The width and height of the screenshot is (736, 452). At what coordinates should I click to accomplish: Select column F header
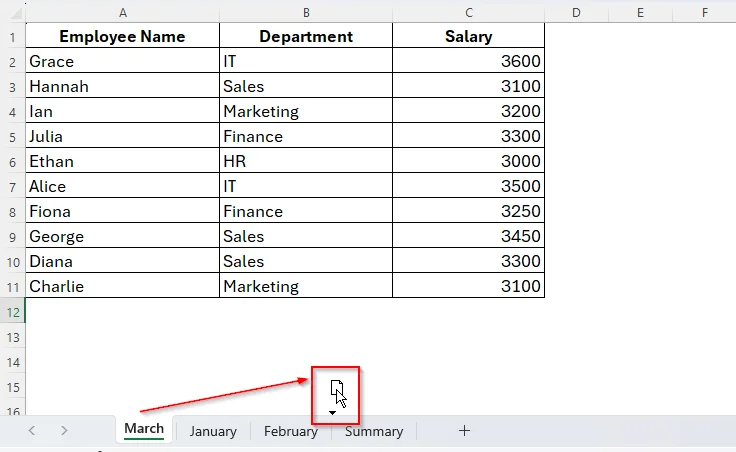click(x=704, y=13)
